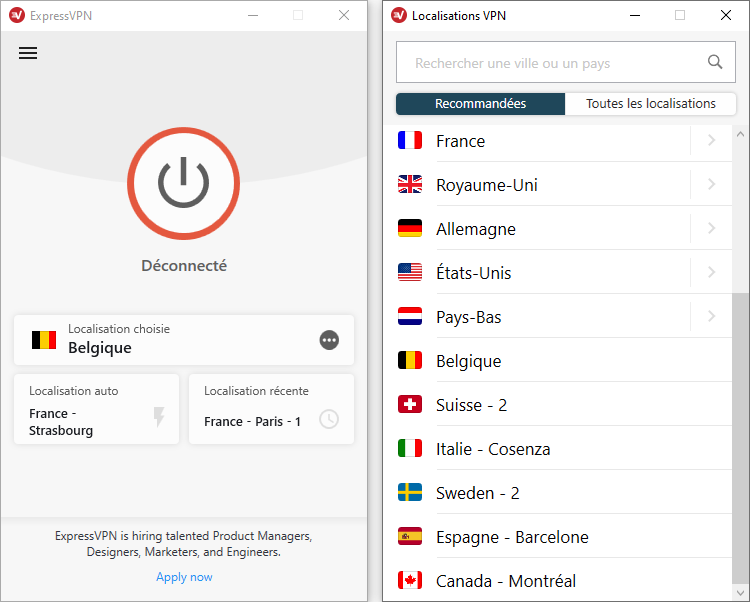
Task: Follow the Apply now link
Action: click(x=184, y=577)
